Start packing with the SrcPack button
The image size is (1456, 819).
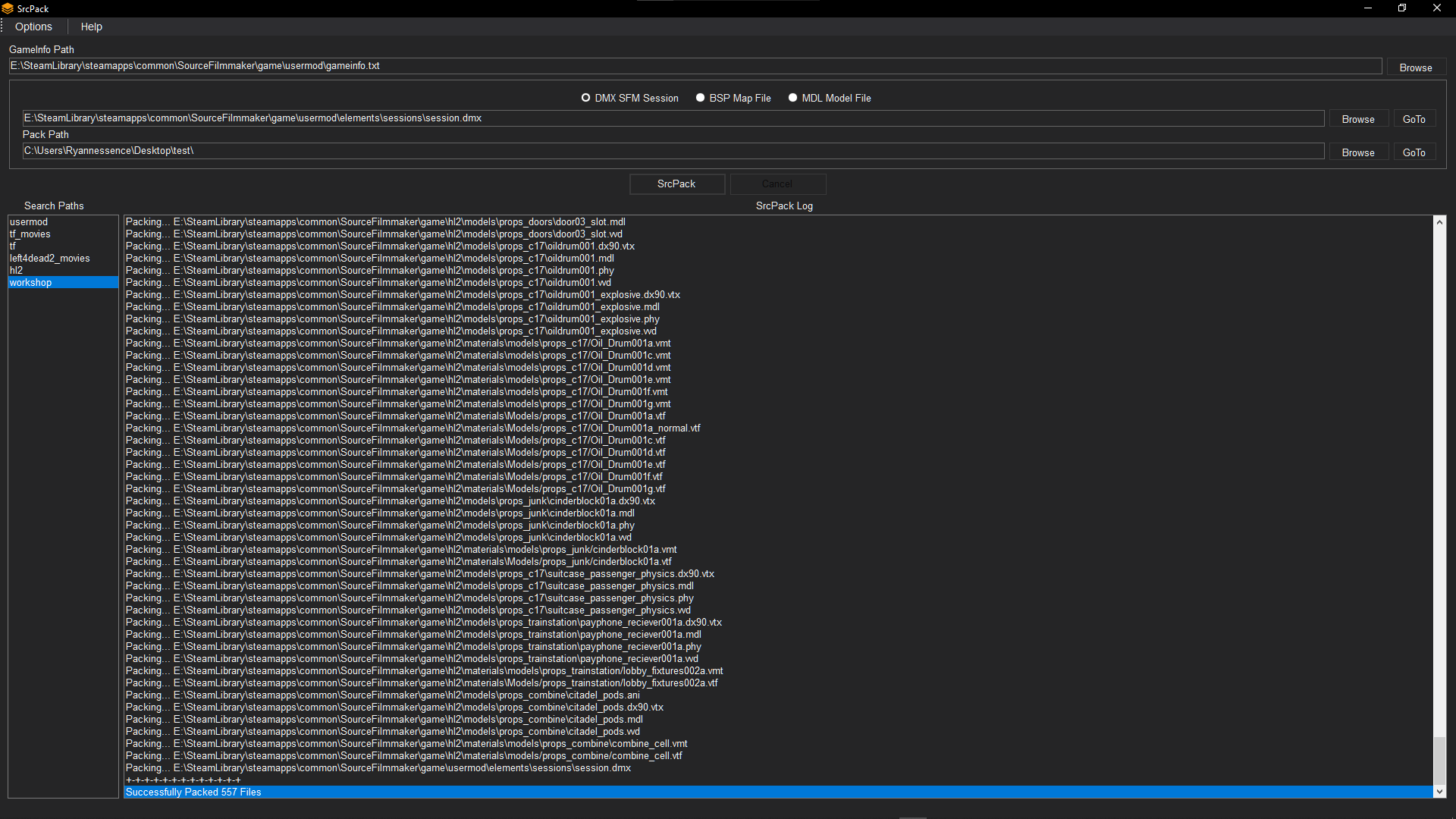tap(676, 184)
